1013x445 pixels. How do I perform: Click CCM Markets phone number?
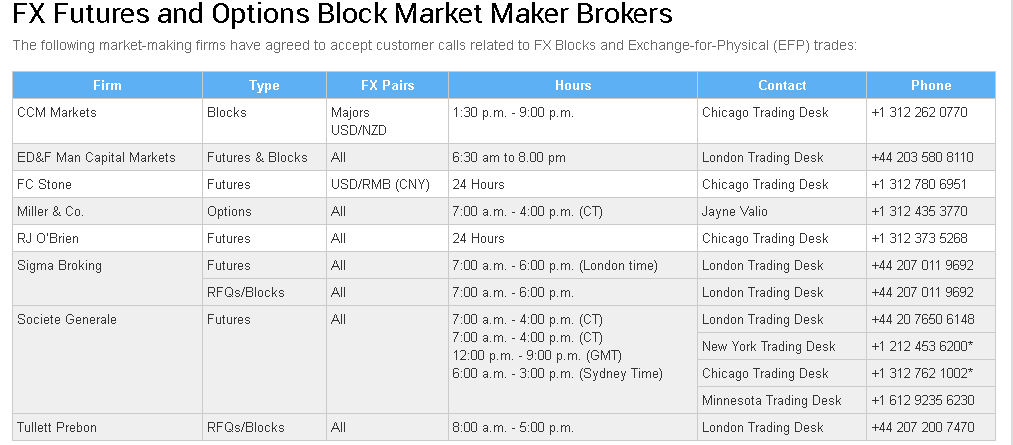pyautogui.click(x=919, y=113)
